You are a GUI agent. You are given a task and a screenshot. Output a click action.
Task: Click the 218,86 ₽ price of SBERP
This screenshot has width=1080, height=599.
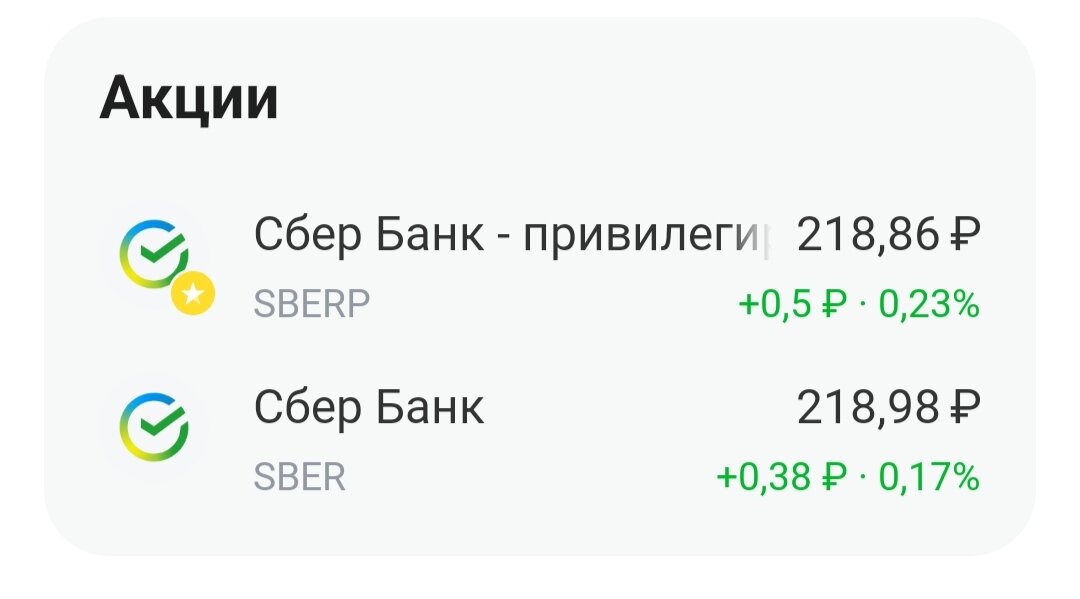coord(887,233)
